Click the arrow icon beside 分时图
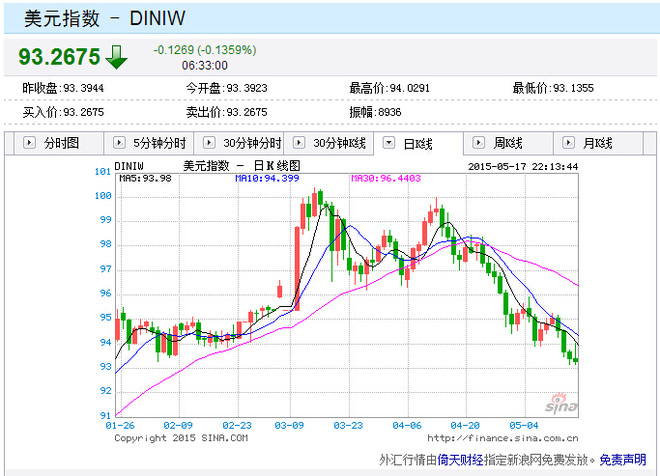 point(29,143)
